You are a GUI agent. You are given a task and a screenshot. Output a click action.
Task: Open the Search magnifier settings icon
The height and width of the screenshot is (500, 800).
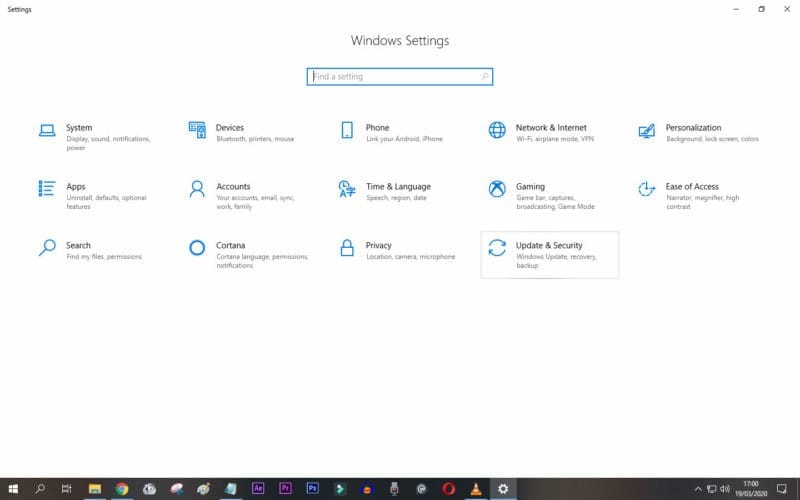coord(47,248)
